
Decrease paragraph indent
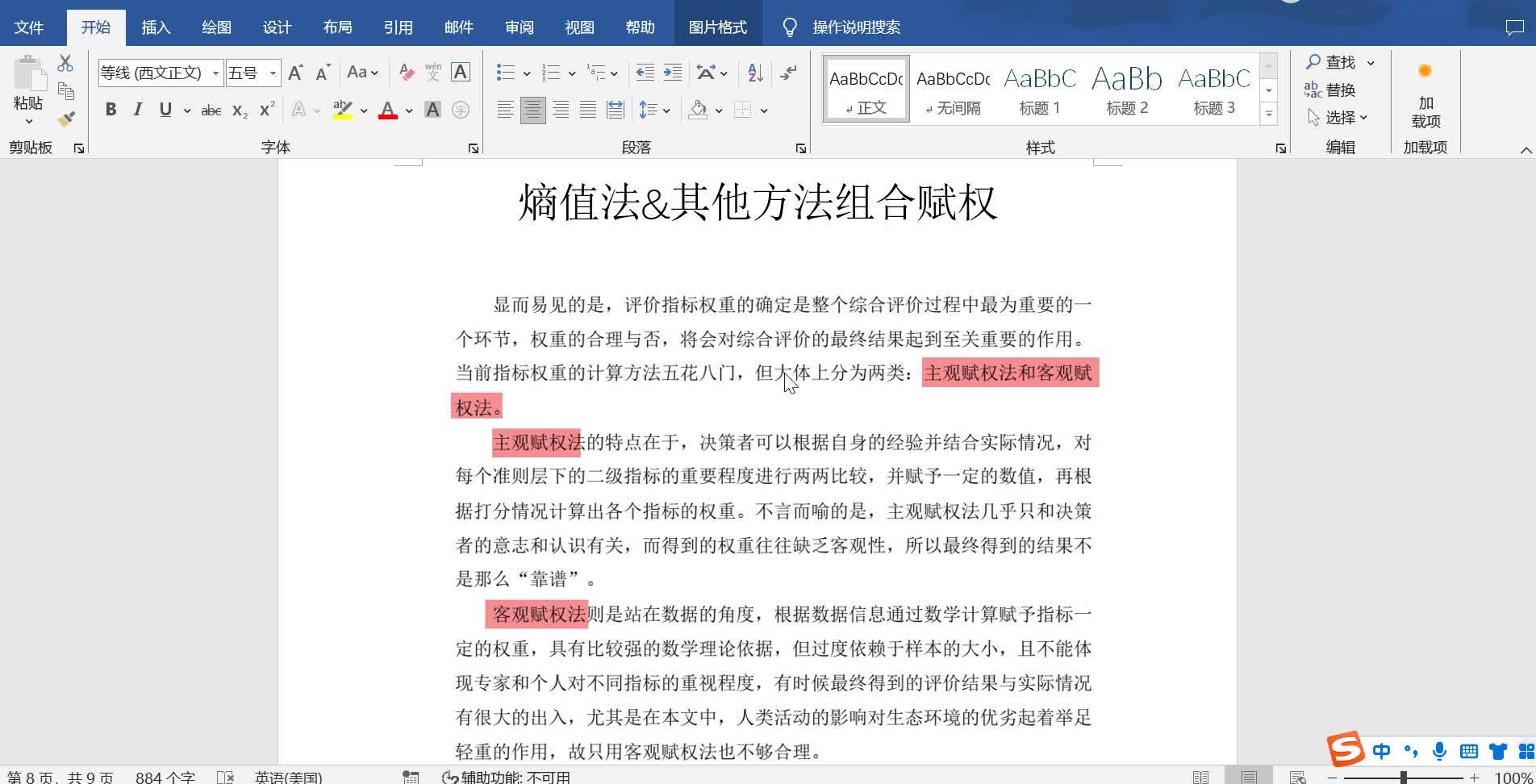point(645,73)
